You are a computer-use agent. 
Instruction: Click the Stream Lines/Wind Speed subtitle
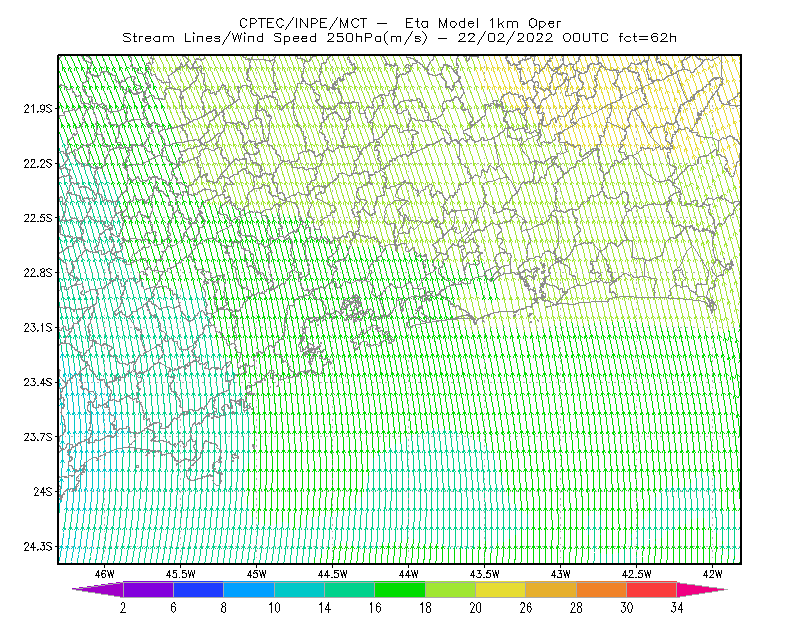(x=275, y=38)
